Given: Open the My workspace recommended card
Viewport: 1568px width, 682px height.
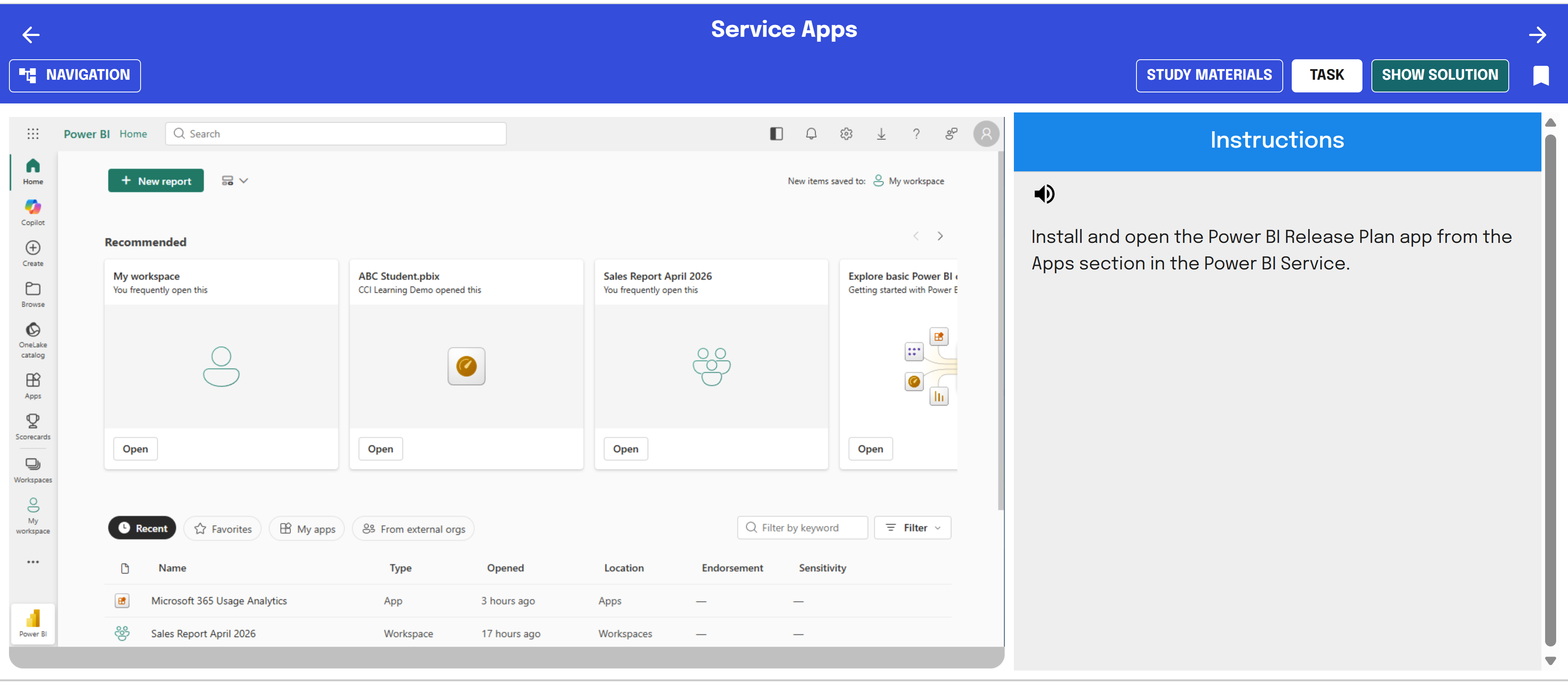Looking at the screenshot, I should (x=135, y=449).
